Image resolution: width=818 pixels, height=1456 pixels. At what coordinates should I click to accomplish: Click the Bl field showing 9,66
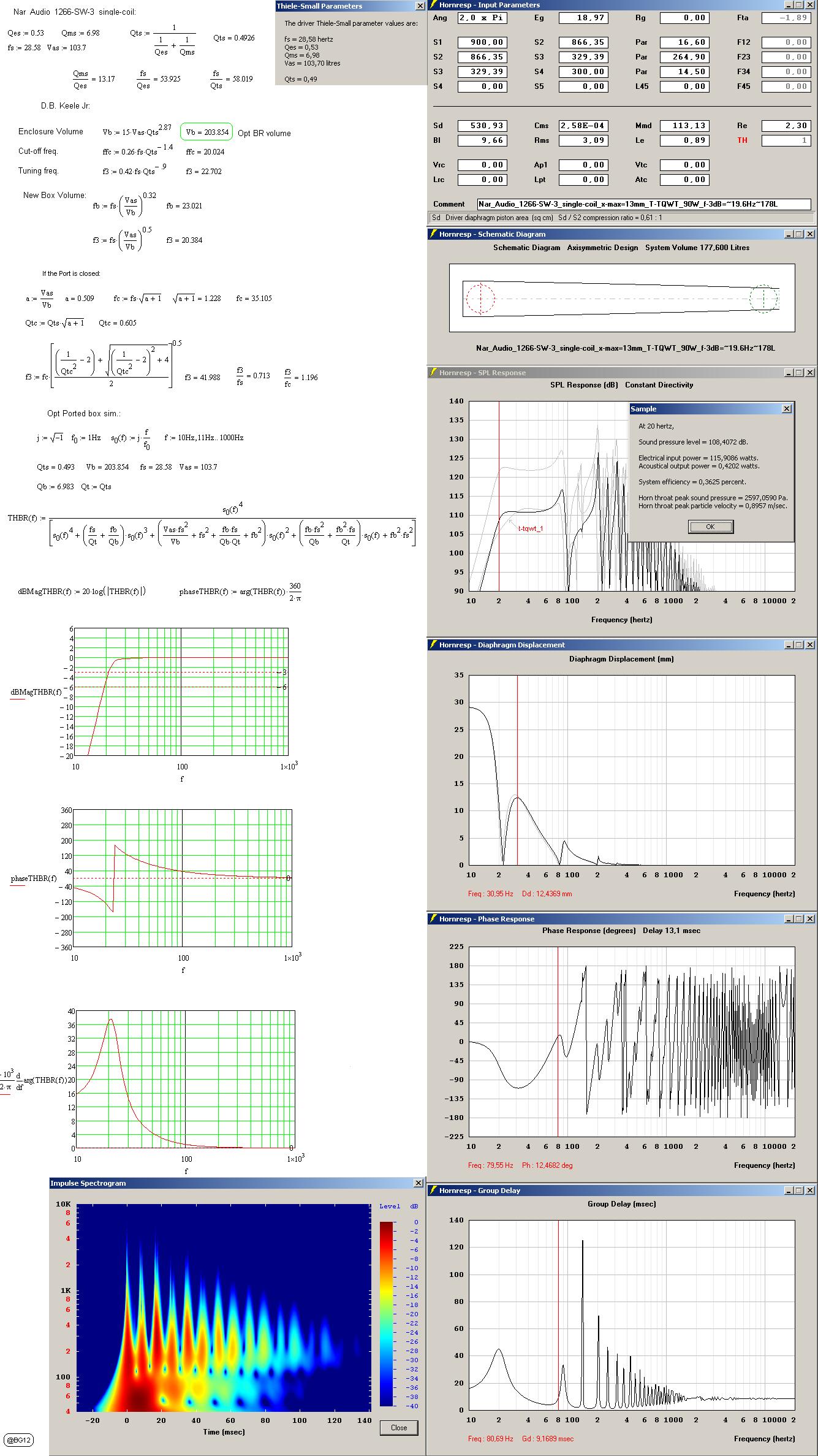click(482, 140)
